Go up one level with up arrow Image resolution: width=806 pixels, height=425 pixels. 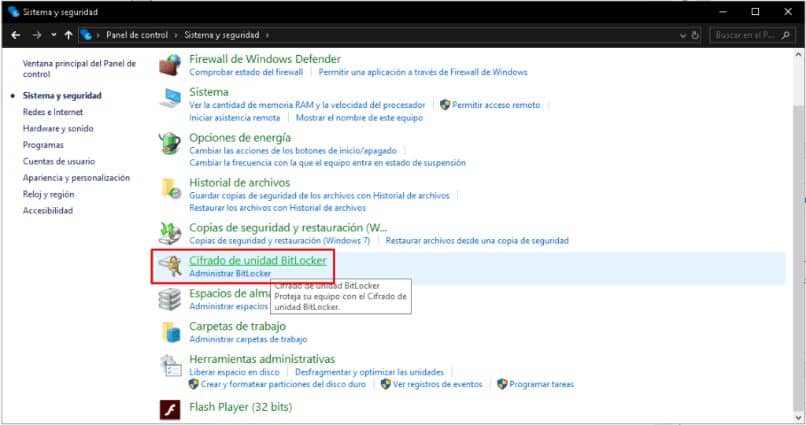tap(68, 35)
